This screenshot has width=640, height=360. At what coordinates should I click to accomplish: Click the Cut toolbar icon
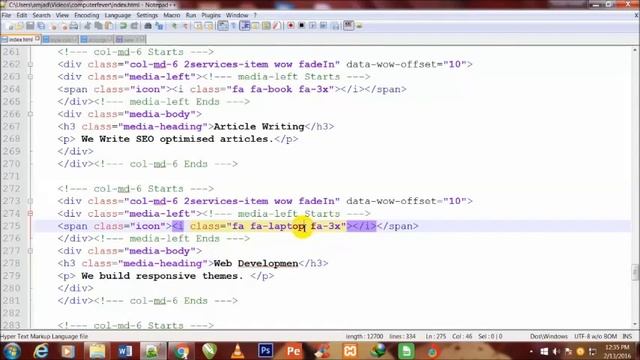tap(87, 26)
